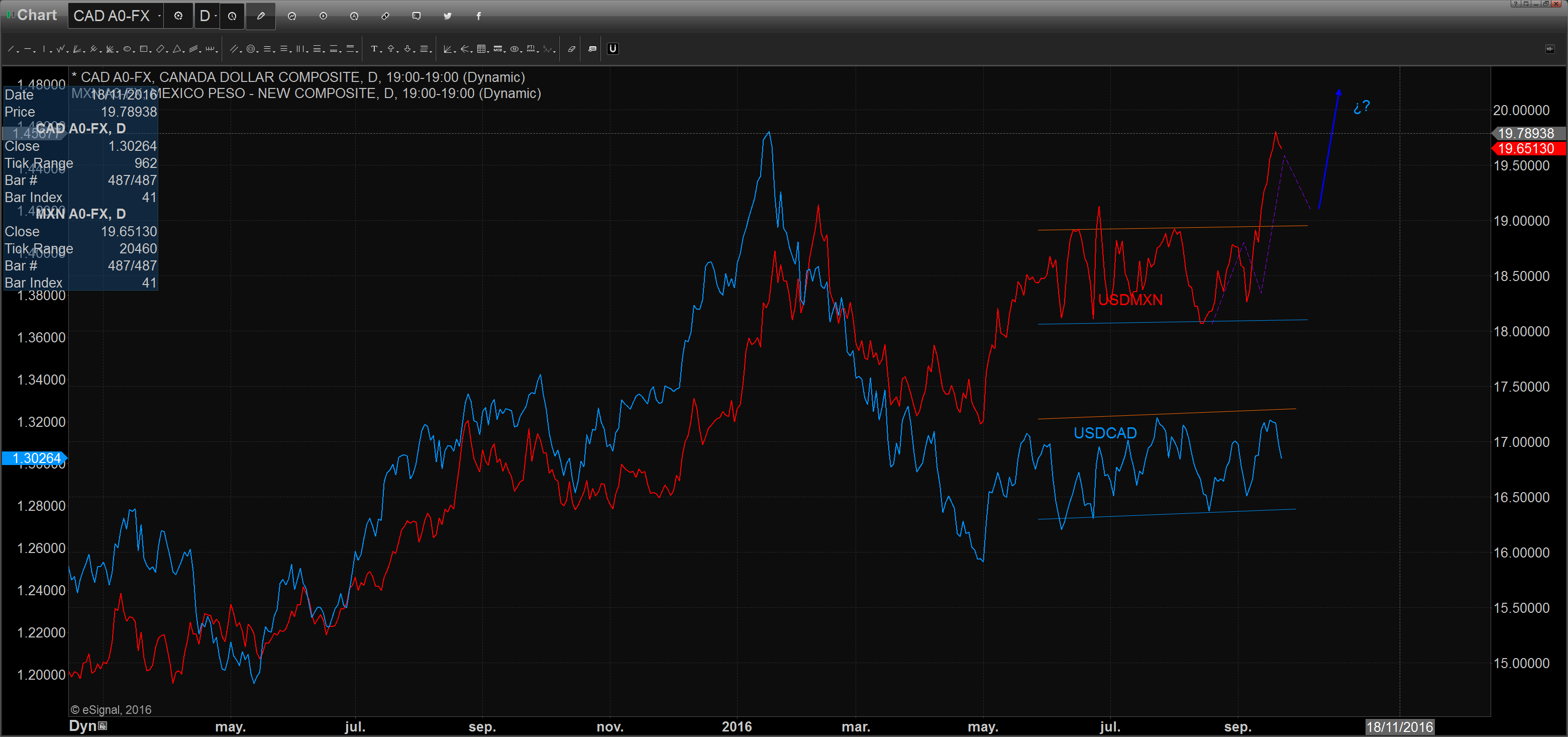Toggle the pencil drawing toolbar button
1568x737 pixels.
(x=261, y=16)
